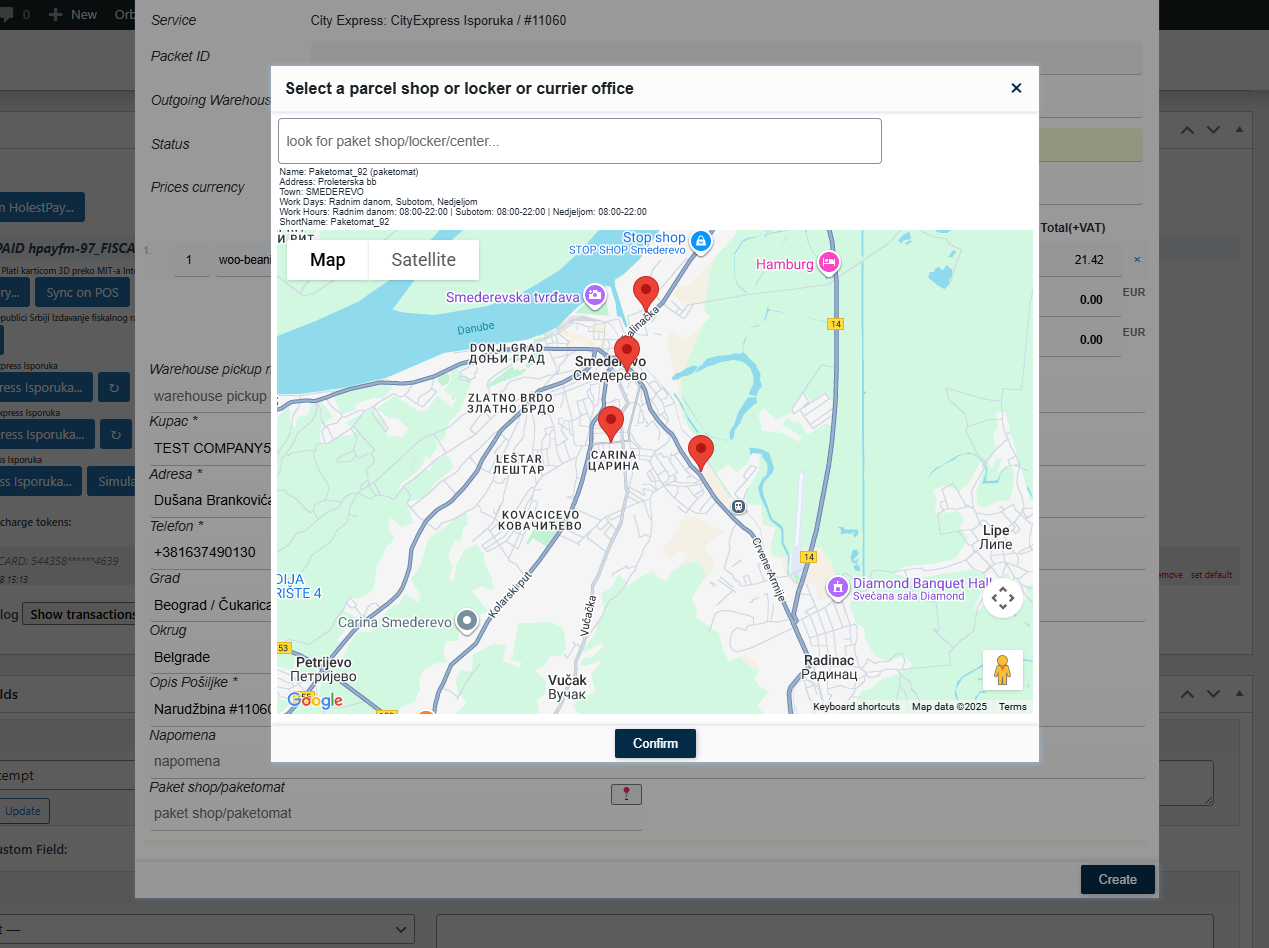The width and height of the screenshot is (1269, 948).
Task: Click the Smederevska tvrđava landmark icon
Action: 595,295
